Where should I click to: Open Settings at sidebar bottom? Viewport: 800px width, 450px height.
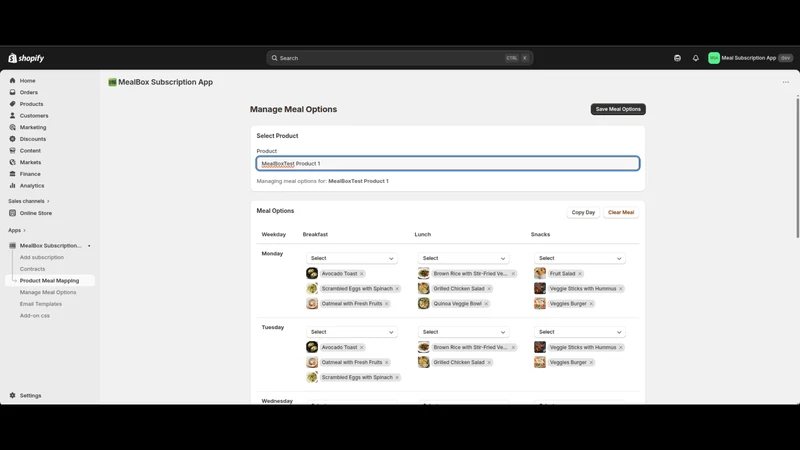pos(30,395)
